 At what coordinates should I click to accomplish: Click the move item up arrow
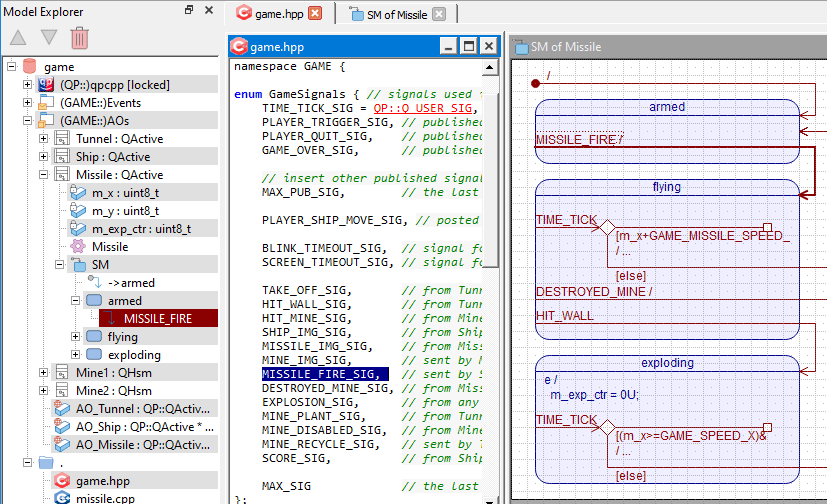18,38
